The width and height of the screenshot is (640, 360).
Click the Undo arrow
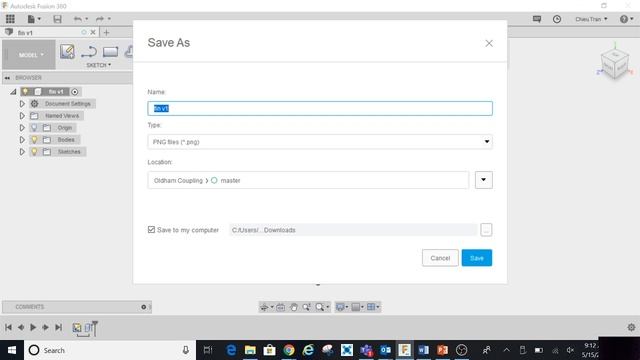pyautogui.click(x=78, y=19)
